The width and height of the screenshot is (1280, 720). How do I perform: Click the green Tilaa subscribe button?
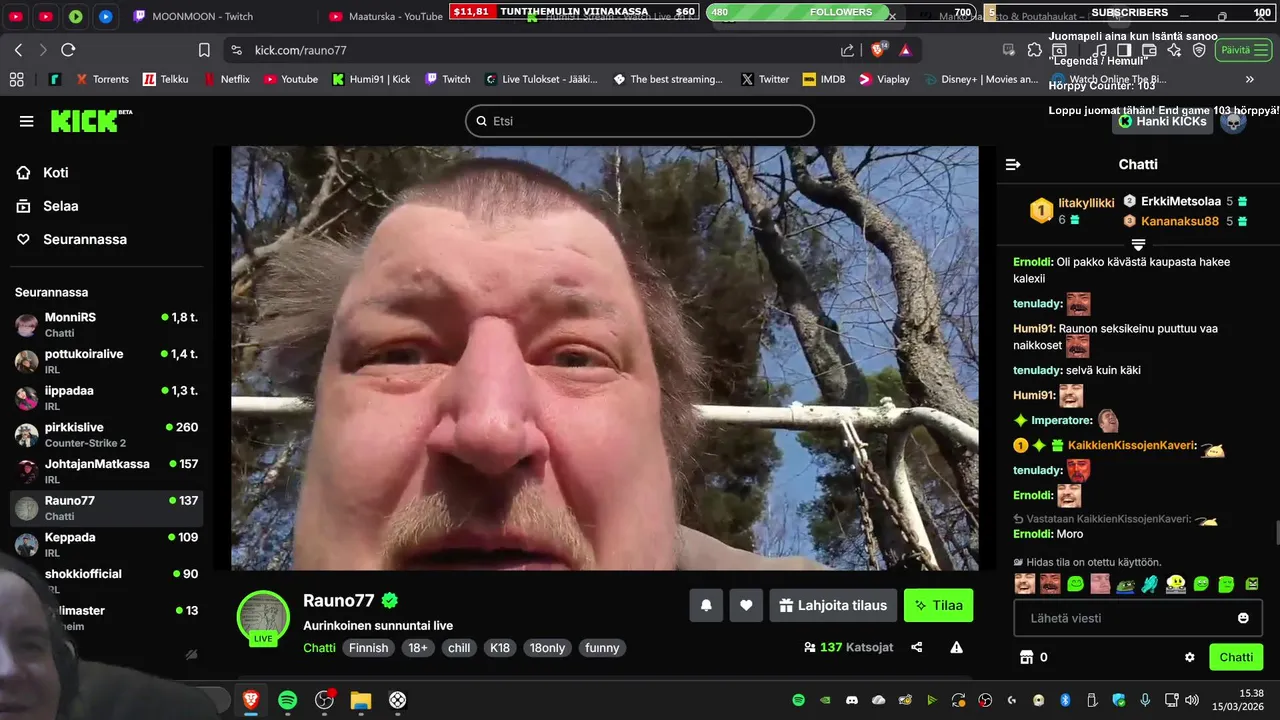[938, 605]
